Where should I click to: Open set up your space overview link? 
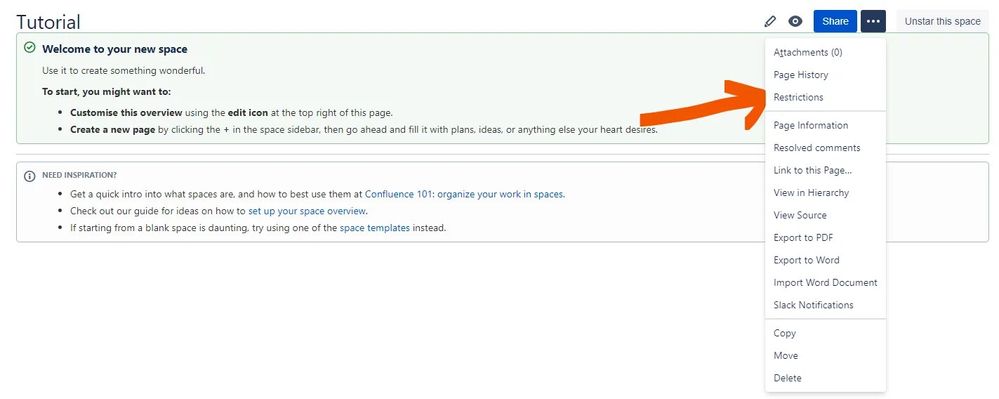pos(308,211)
